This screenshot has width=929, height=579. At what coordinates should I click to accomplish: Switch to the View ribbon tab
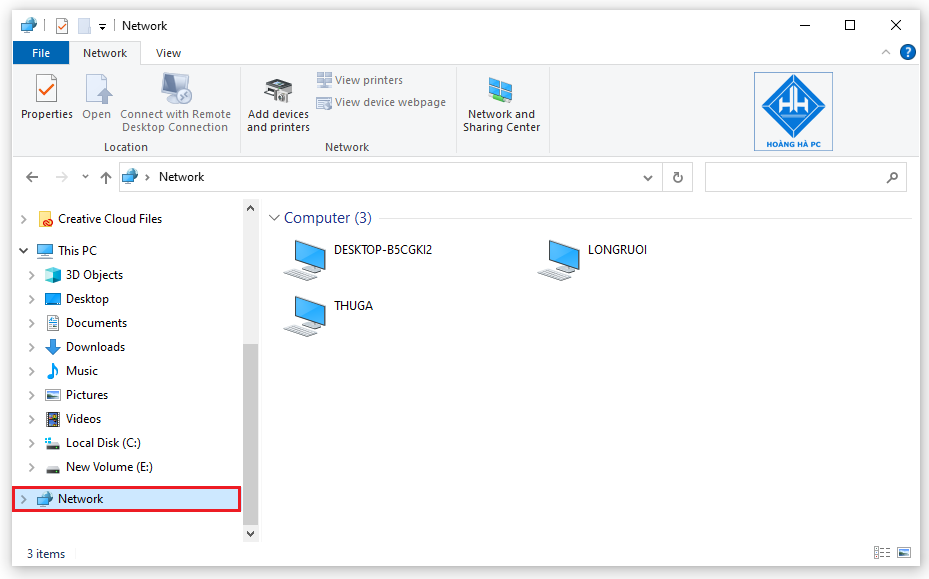[168, 53]
